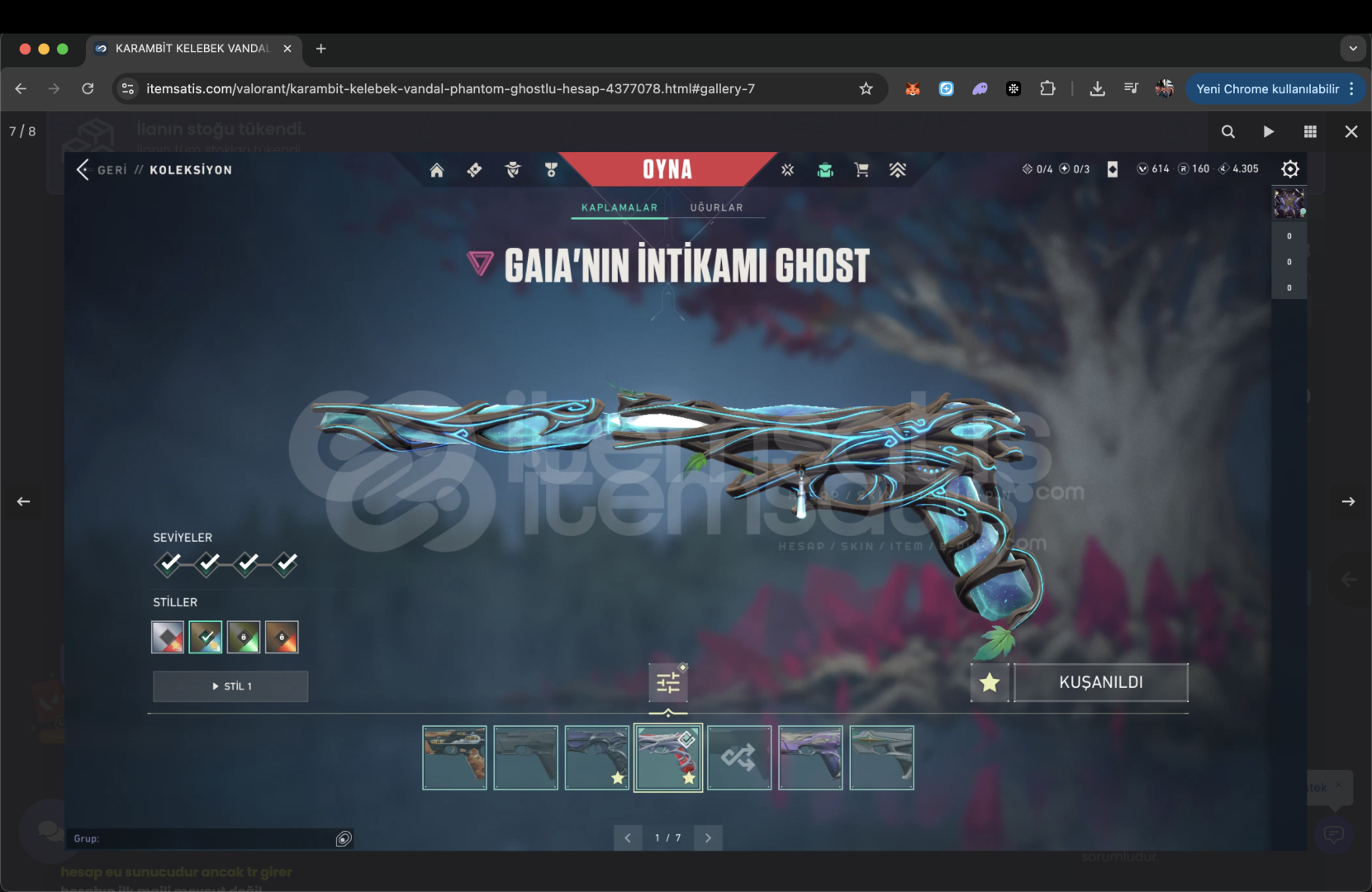
Task: Play the STİL 1 preview
Action: [230, 686]
